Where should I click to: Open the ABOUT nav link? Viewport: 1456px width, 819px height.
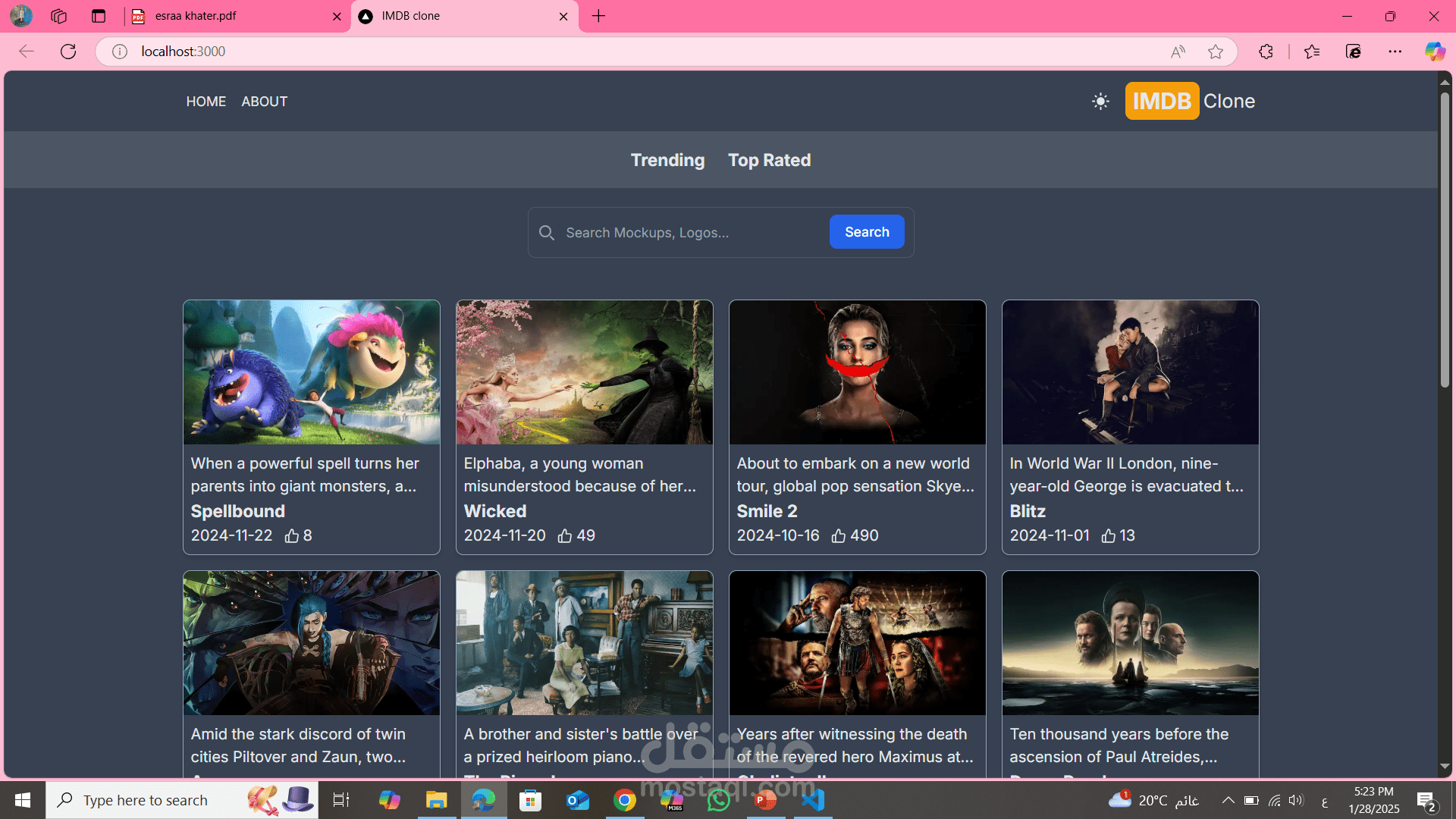(x=264, y=102)
